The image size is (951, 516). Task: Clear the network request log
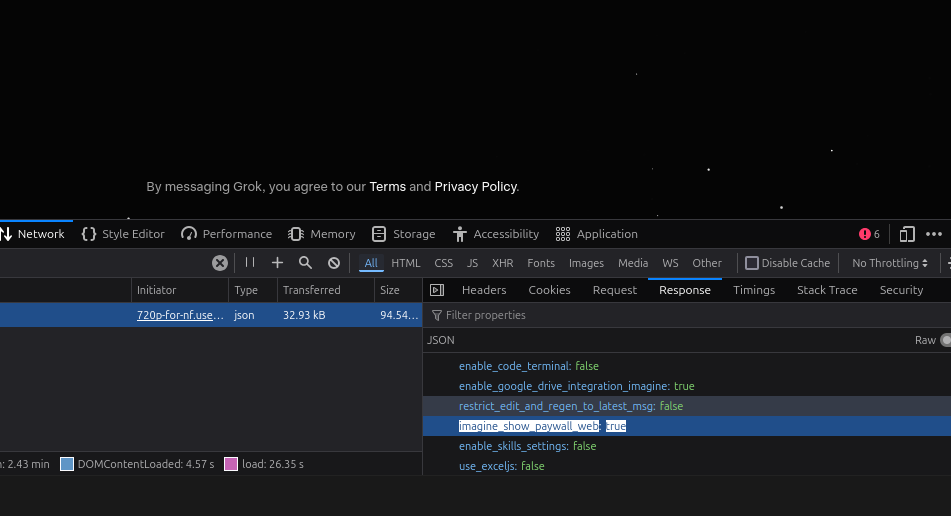[220, 263]
